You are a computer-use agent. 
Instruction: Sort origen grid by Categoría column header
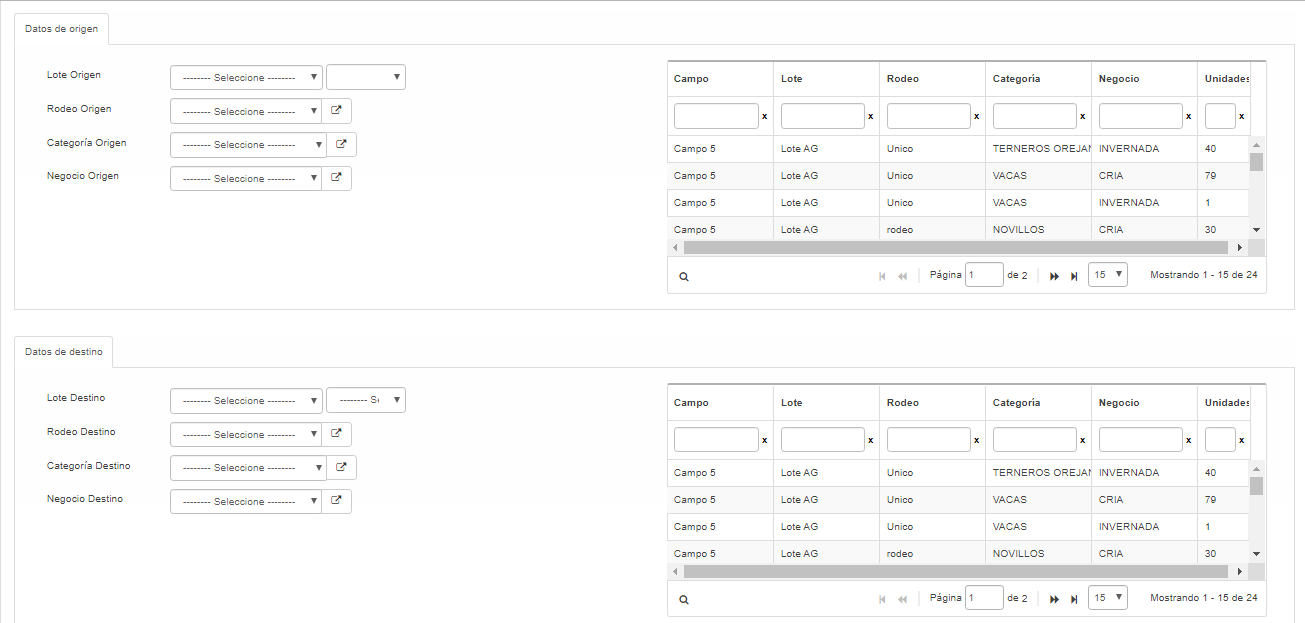tap(1038, 79)
